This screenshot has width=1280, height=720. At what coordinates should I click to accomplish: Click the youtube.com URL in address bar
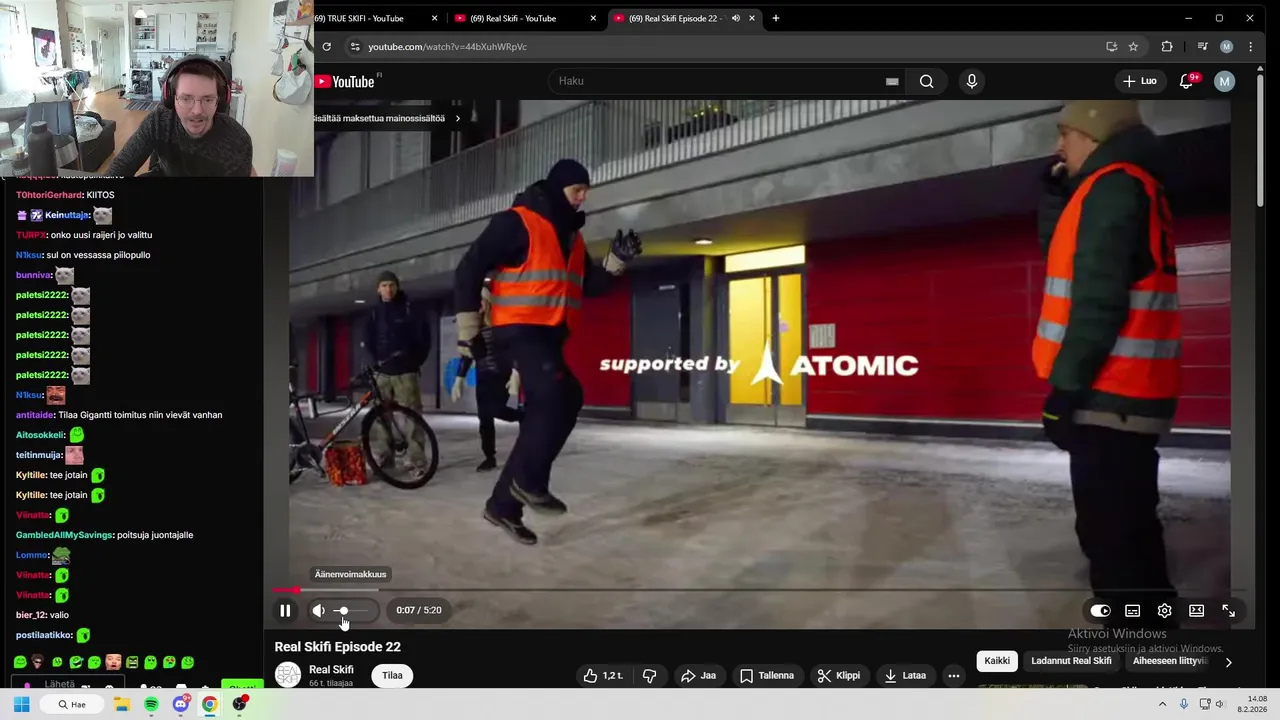coord(447,46)
